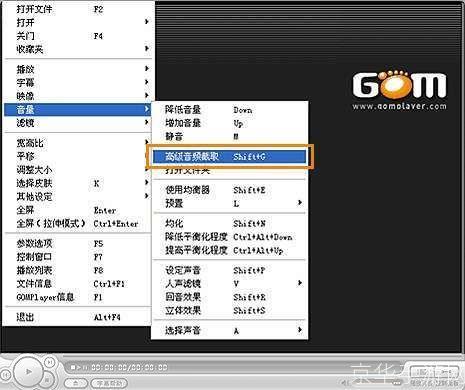
Task: Open the www.gomplayer.com link
Action: click(x=399, y=106)
